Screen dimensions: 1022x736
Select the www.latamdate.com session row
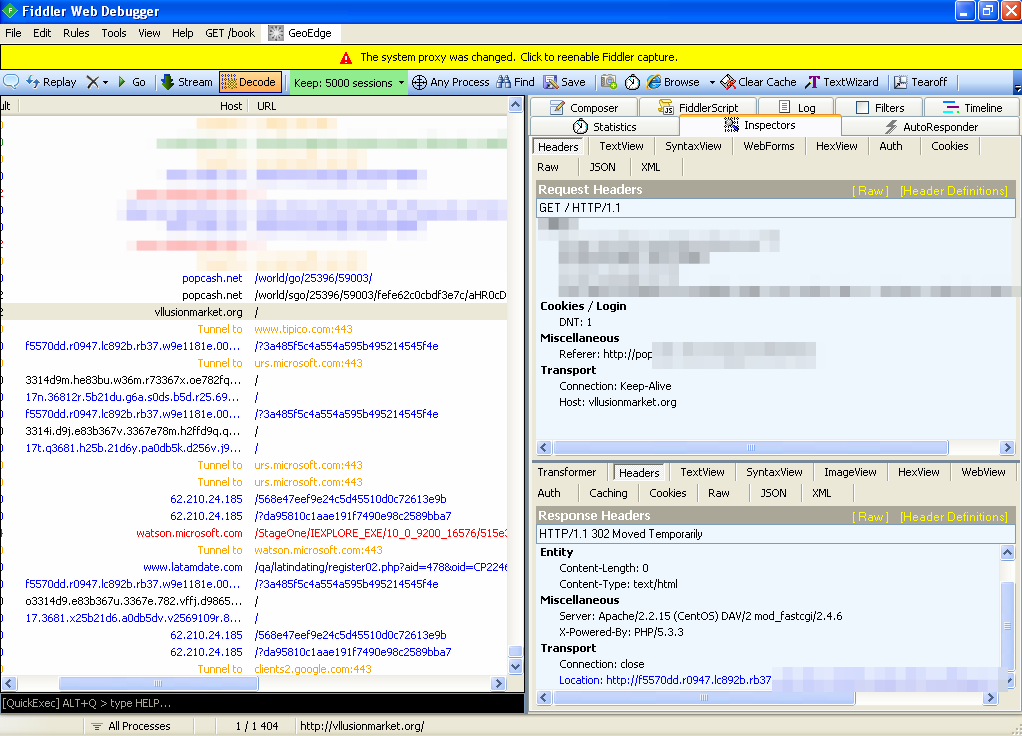254,567
